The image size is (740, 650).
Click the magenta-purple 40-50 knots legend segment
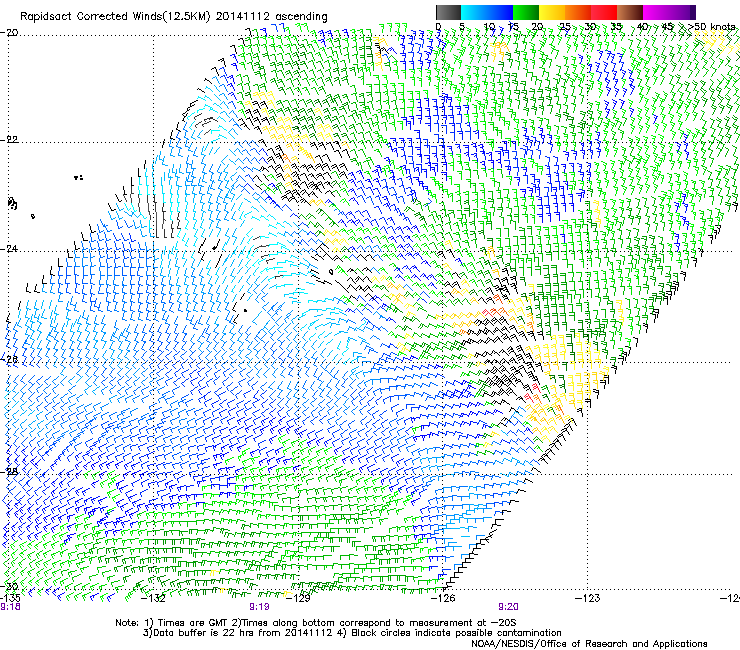[x=669, y=12]
